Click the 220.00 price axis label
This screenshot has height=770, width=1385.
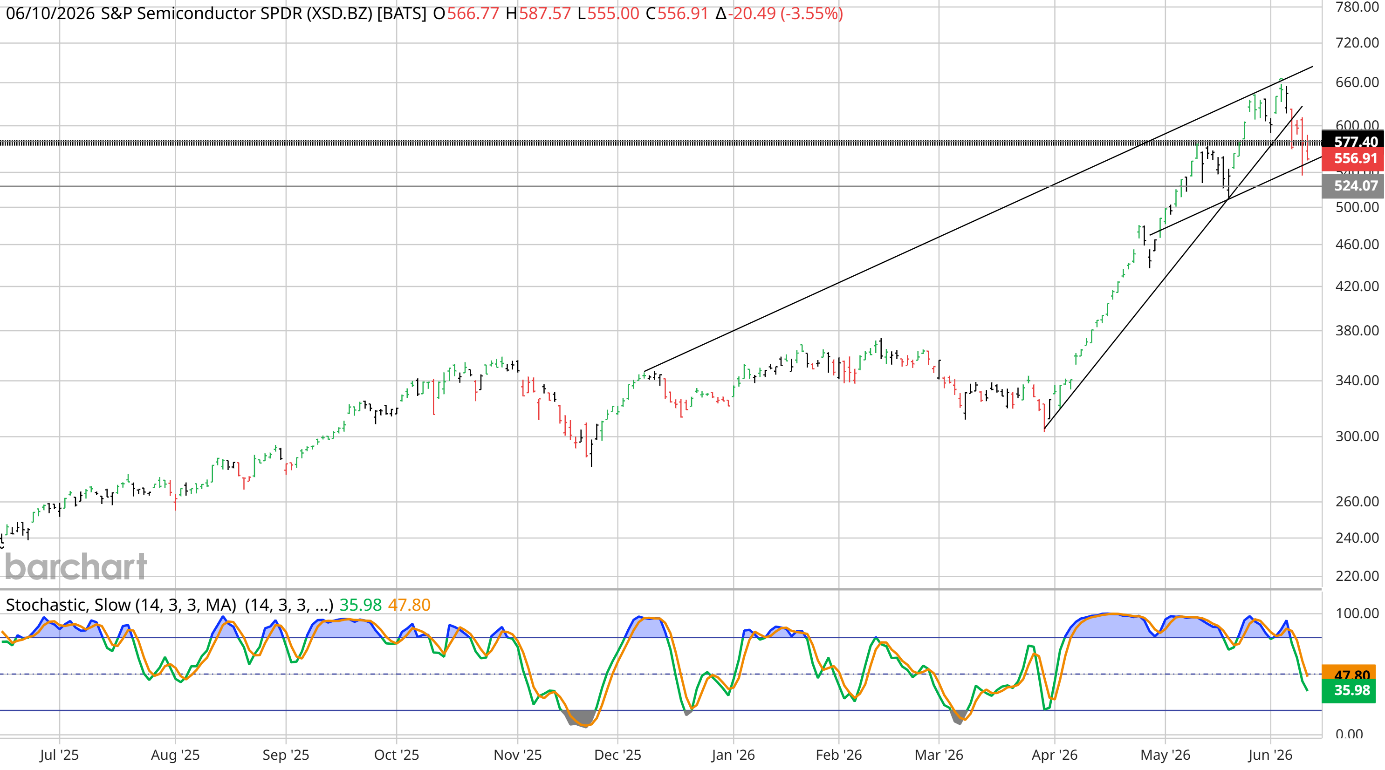pyautogui.click(x=1357, y=577)
